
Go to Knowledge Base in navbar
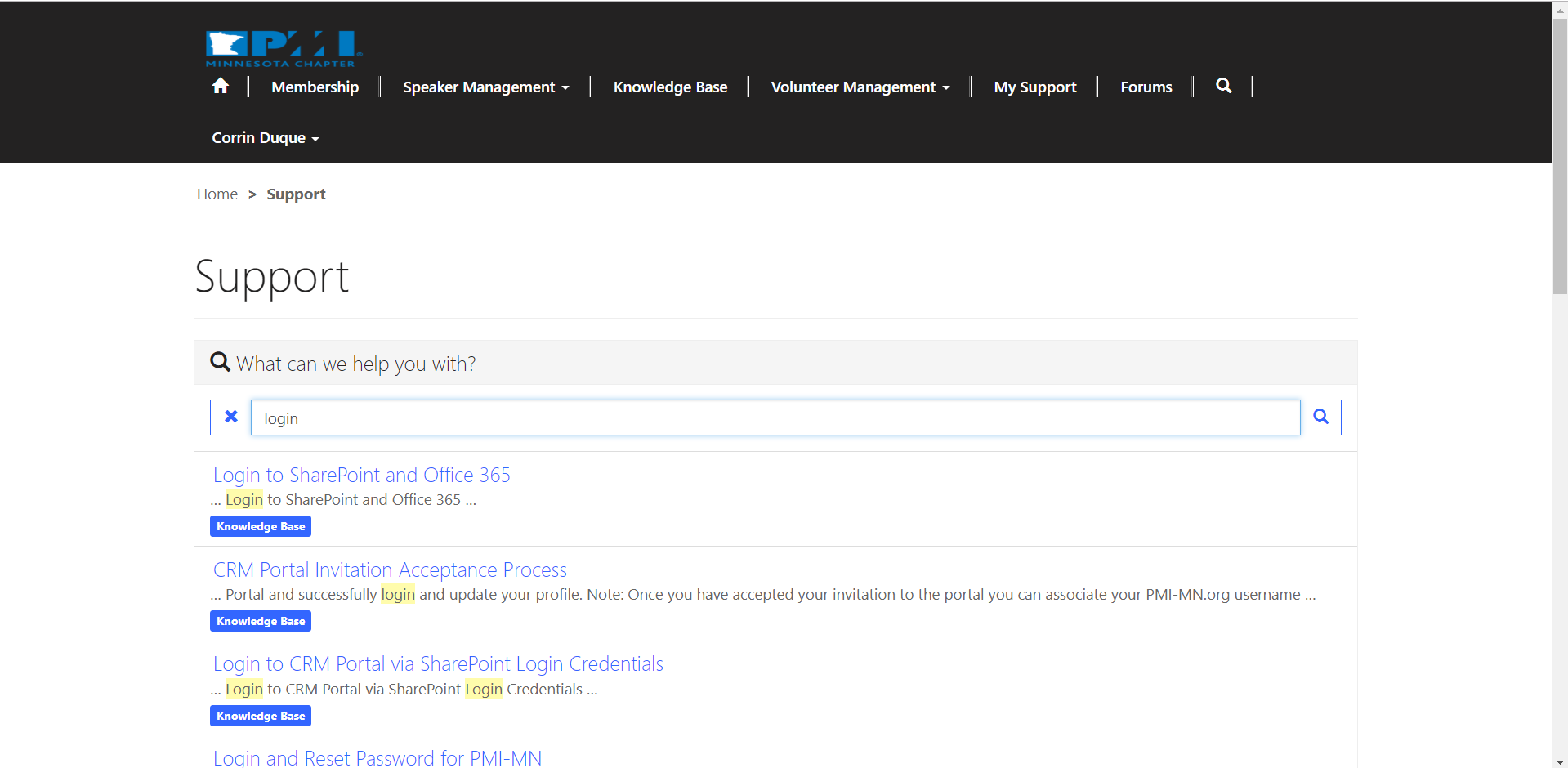(x=670, y=87)
